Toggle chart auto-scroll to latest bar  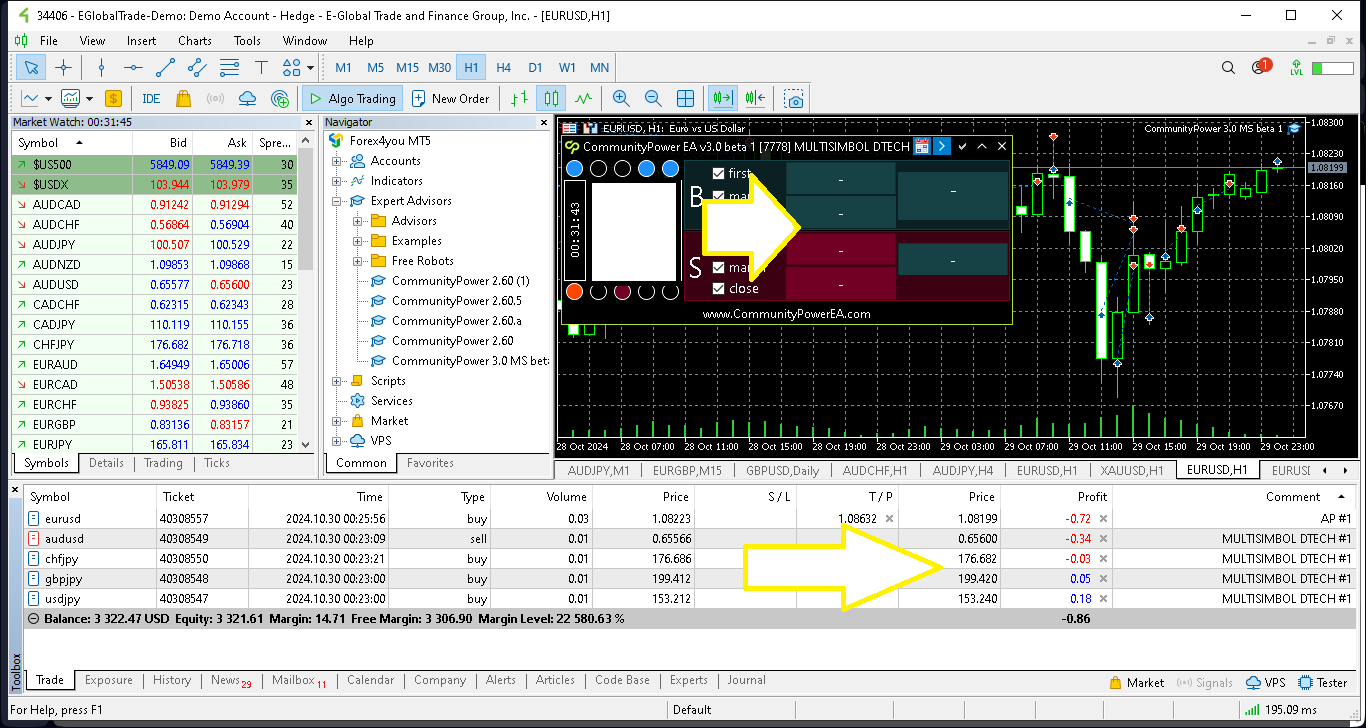coord(722,99)
